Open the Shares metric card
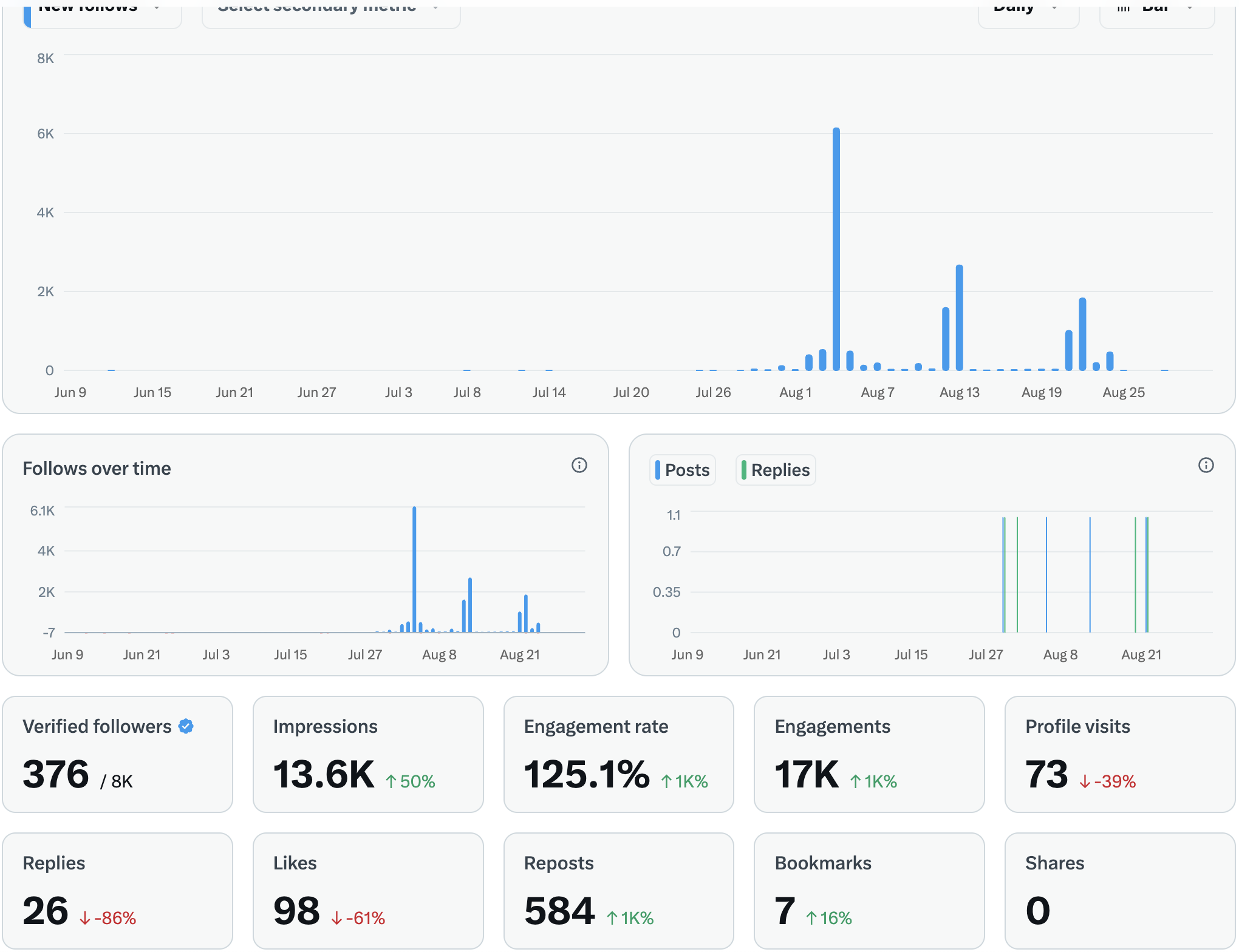Image resolution: width=1239 pixels, height=952 pixels. (1119, 890)
